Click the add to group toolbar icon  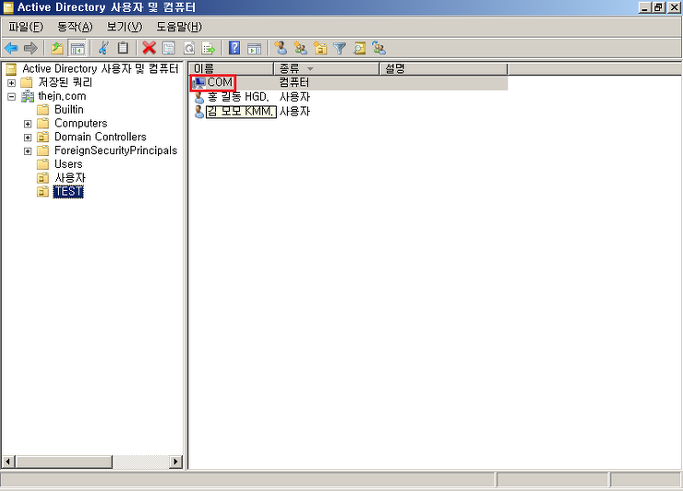click(379, 48)
